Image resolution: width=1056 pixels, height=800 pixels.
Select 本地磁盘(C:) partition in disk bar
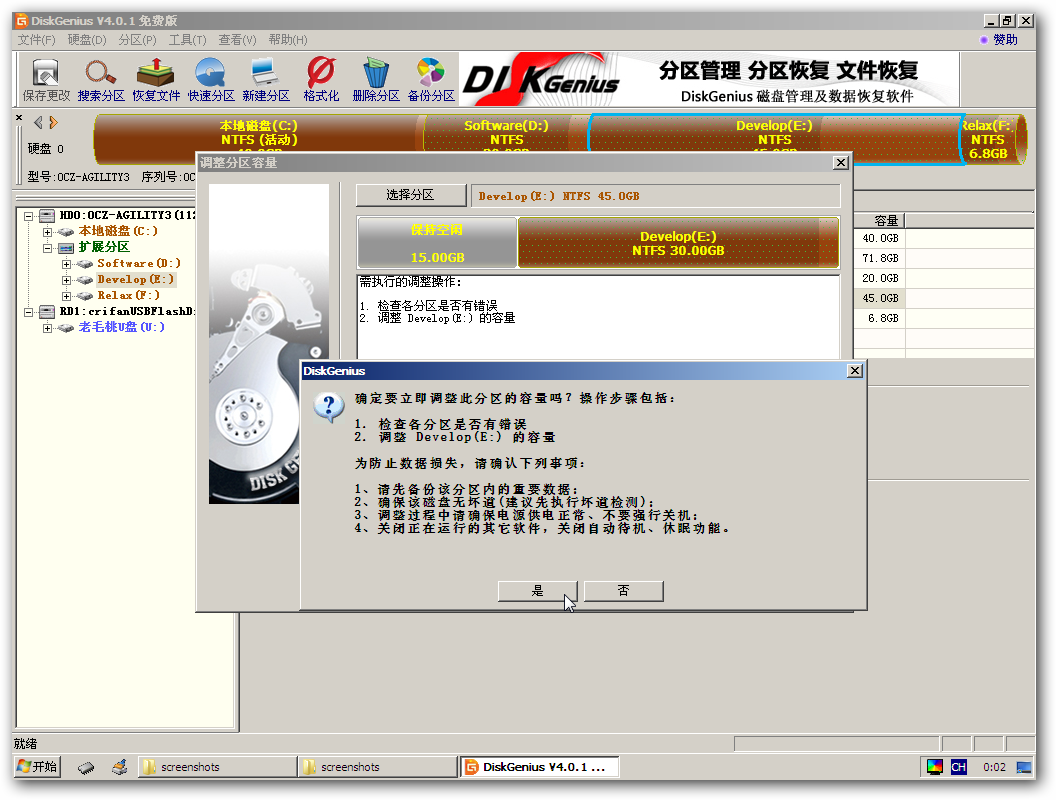(259, 133)
